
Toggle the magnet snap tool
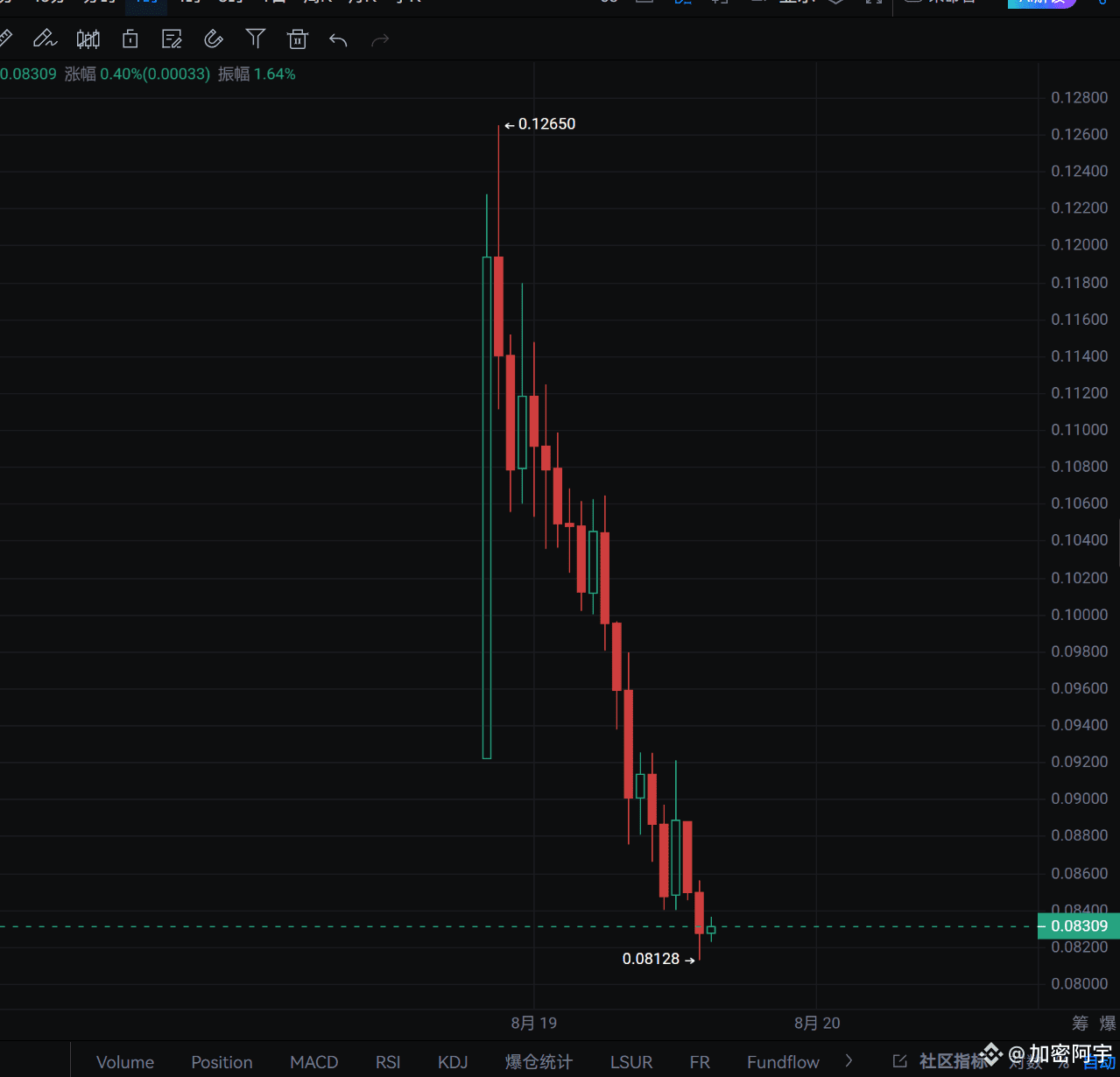(x=214, y=39)
